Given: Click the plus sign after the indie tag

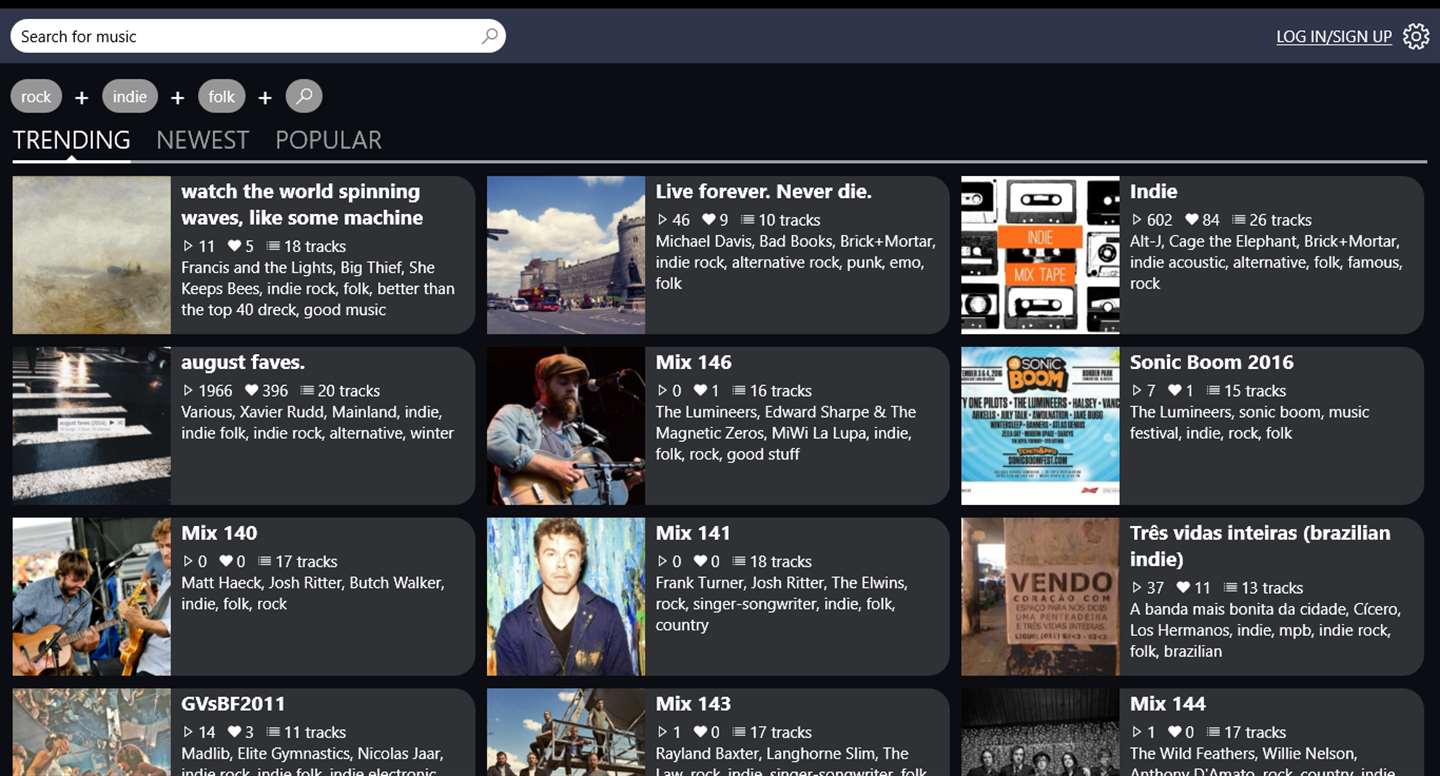Looking at the screenshot, I should tap(178, 97).
